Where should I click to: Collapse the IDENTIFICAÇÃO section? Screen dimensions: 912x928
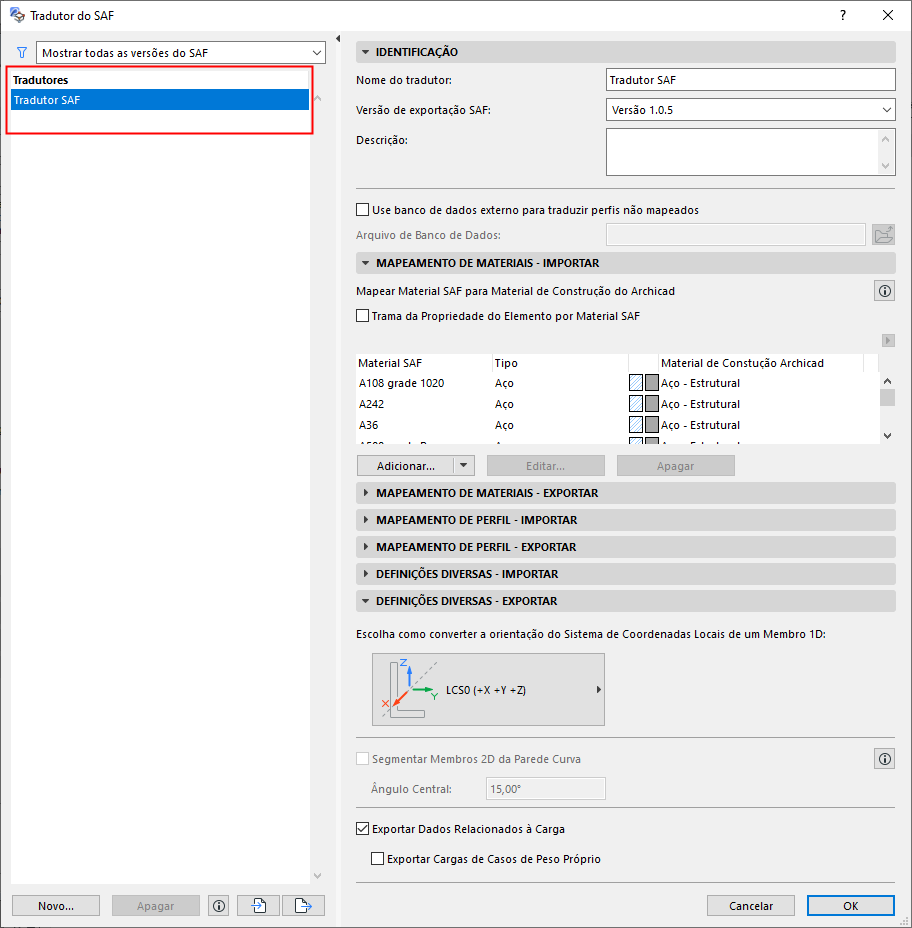(366, 52)
